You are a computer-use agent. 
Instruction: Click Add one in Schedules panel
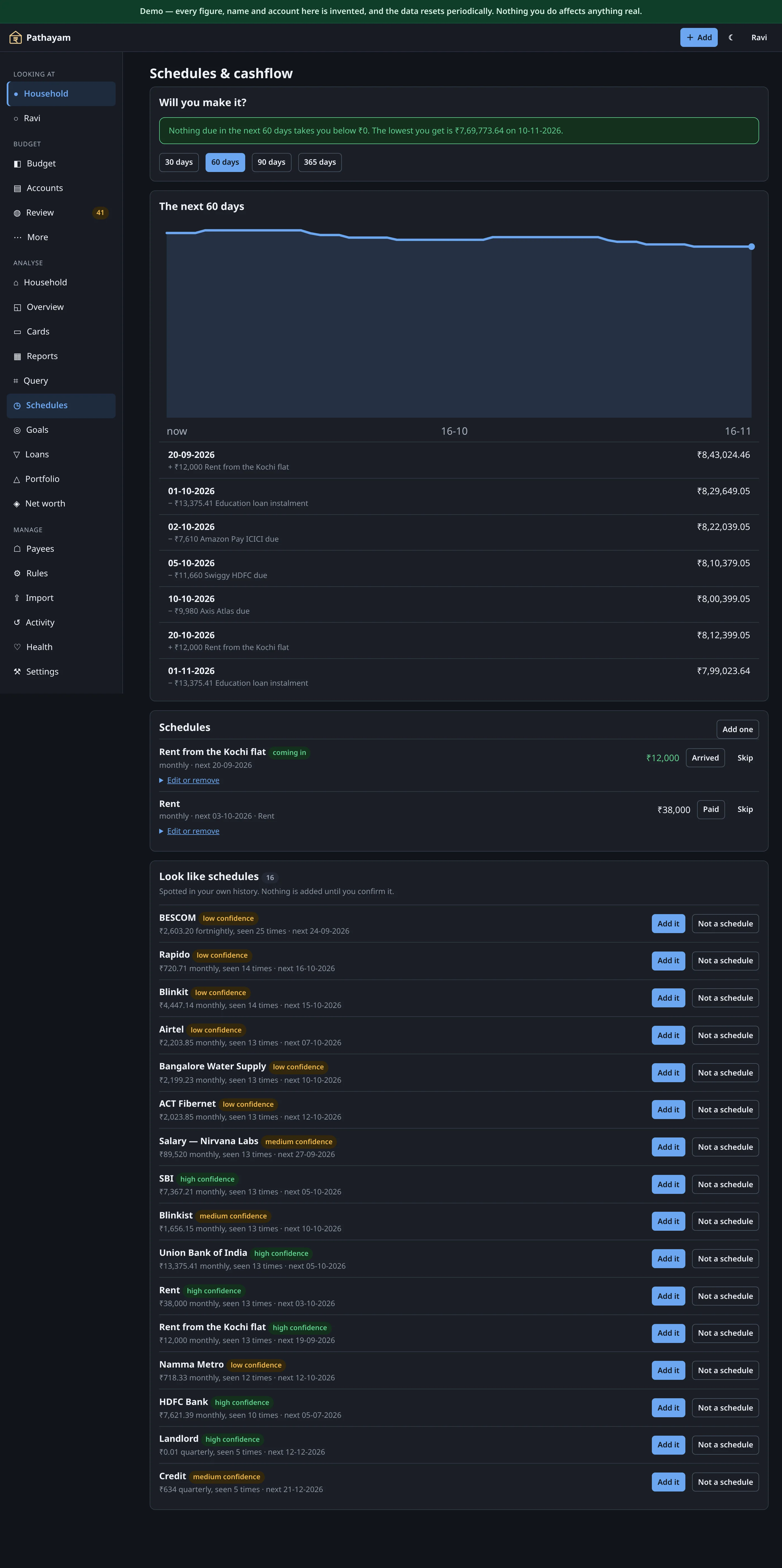tap(738, 729)
